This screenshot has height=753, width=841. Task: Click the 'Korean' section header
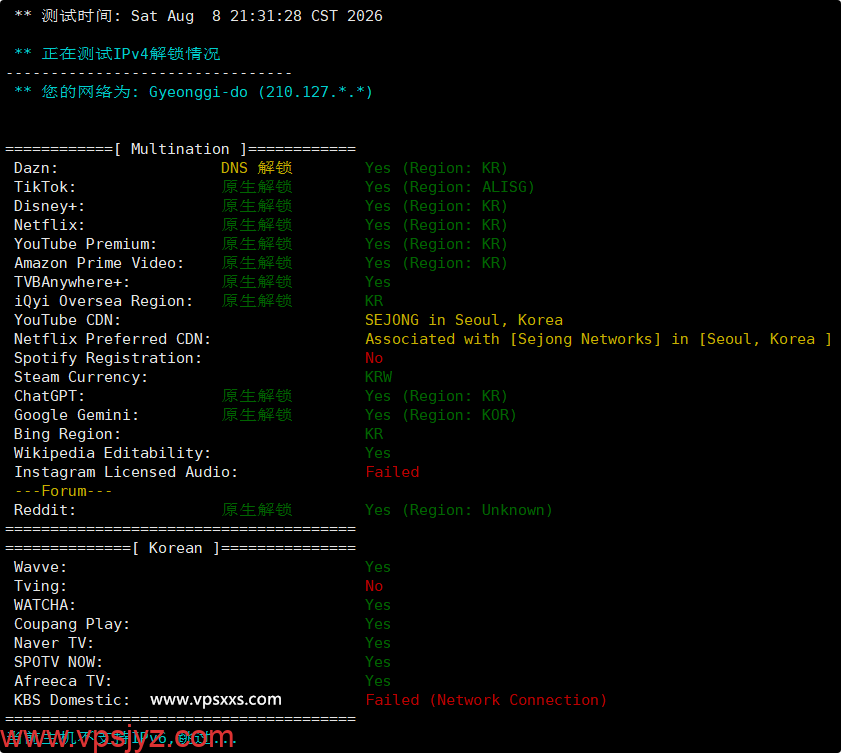(175, 548)
